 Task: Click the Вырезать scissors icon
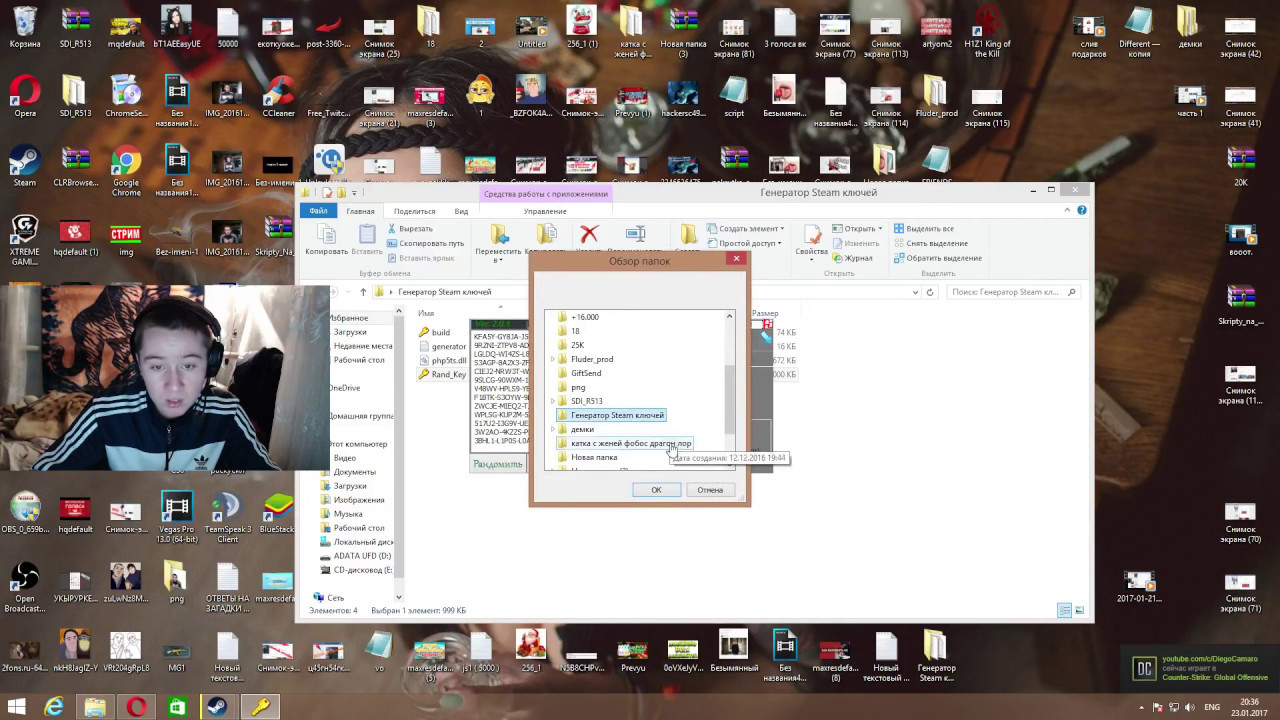click(392, 229)
